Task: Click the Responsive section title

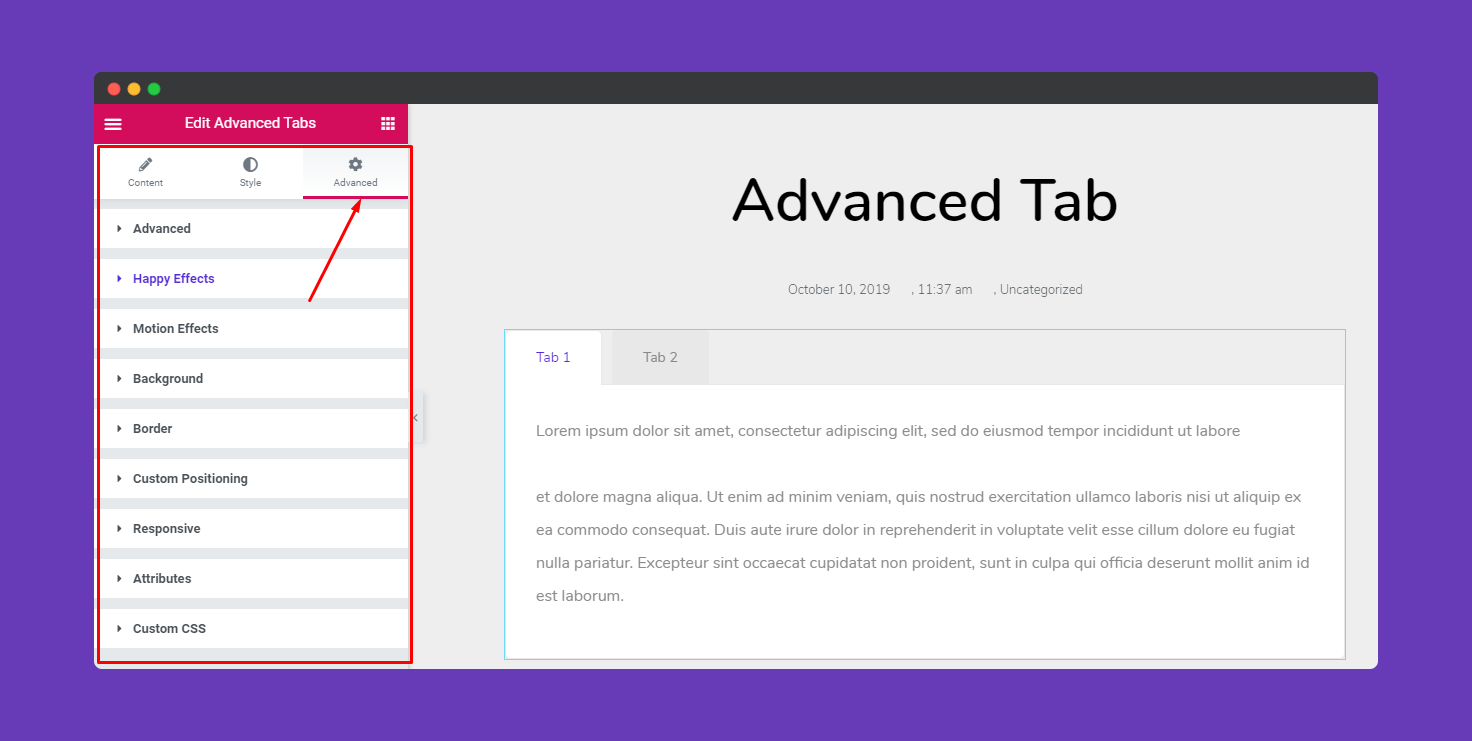Action: coord(167,529)
